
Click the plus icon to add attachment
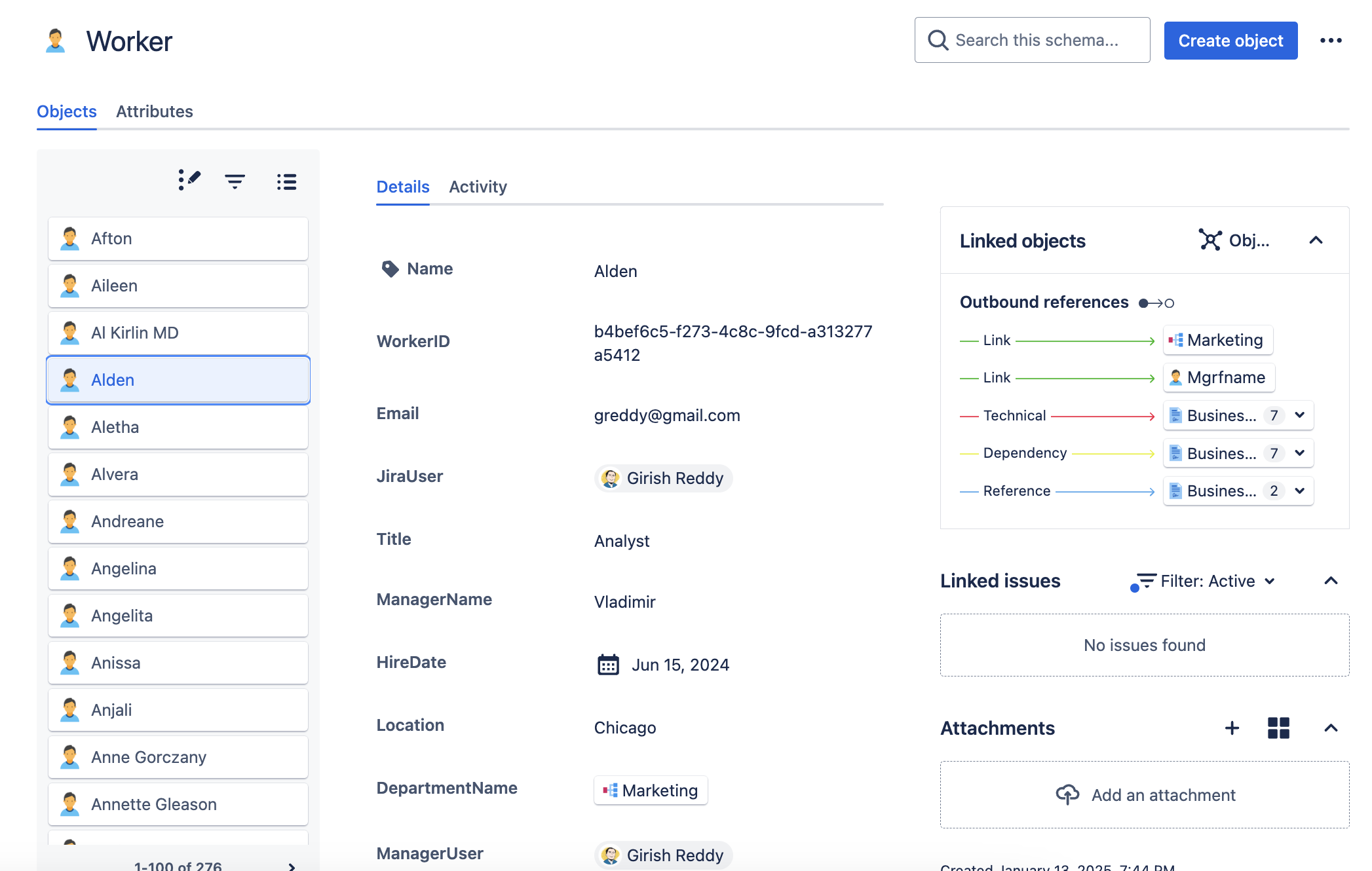1232,728
